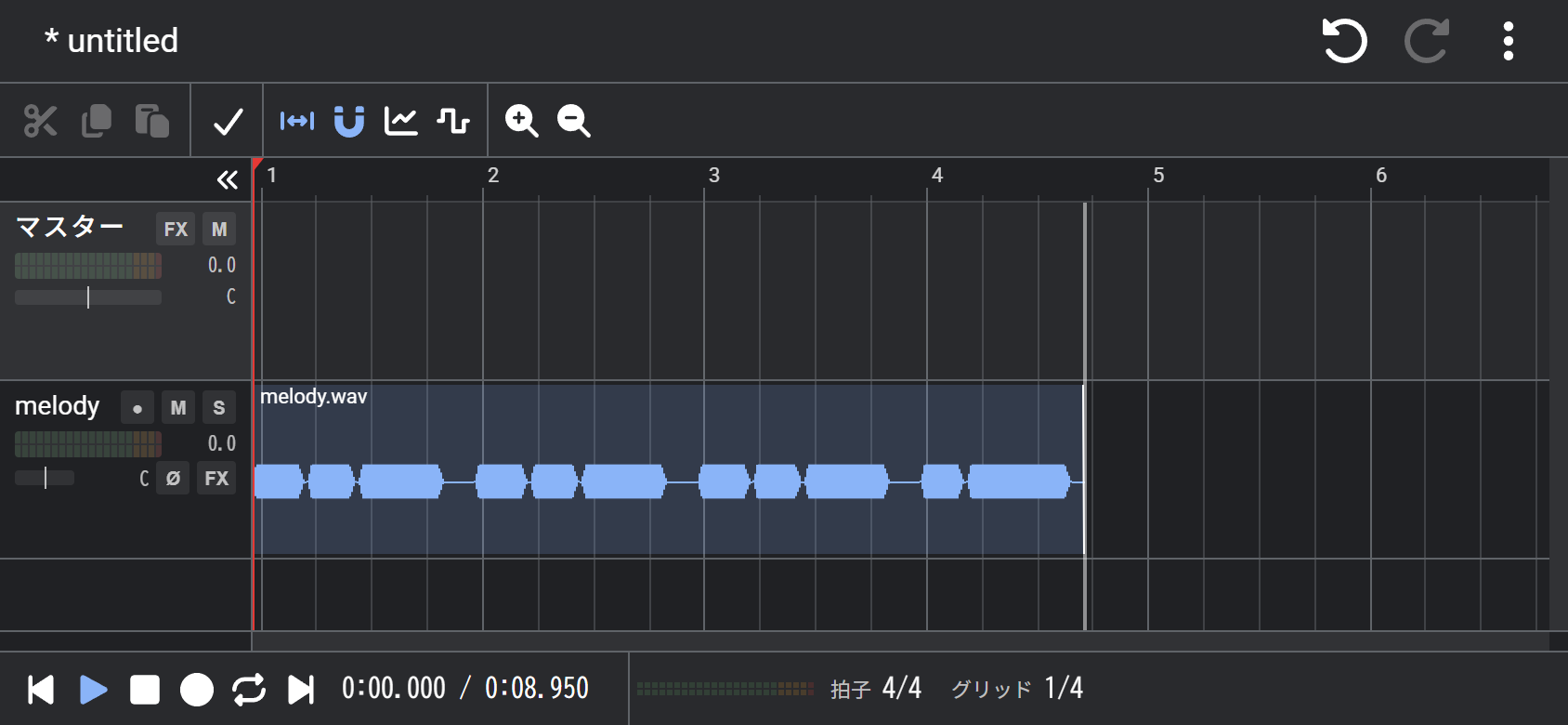Click the melody volume meter
The image size is (1568, 725).
pyautogui.click(x=88, y=444)
